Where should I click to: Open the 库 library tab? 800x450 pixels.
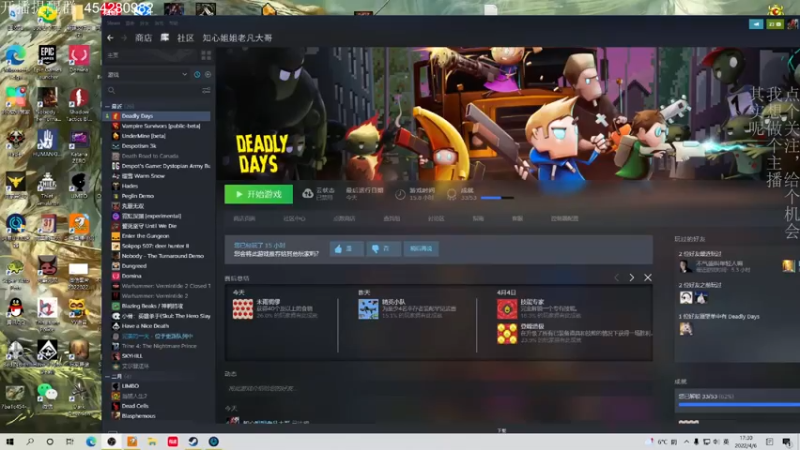click(165, 38)
